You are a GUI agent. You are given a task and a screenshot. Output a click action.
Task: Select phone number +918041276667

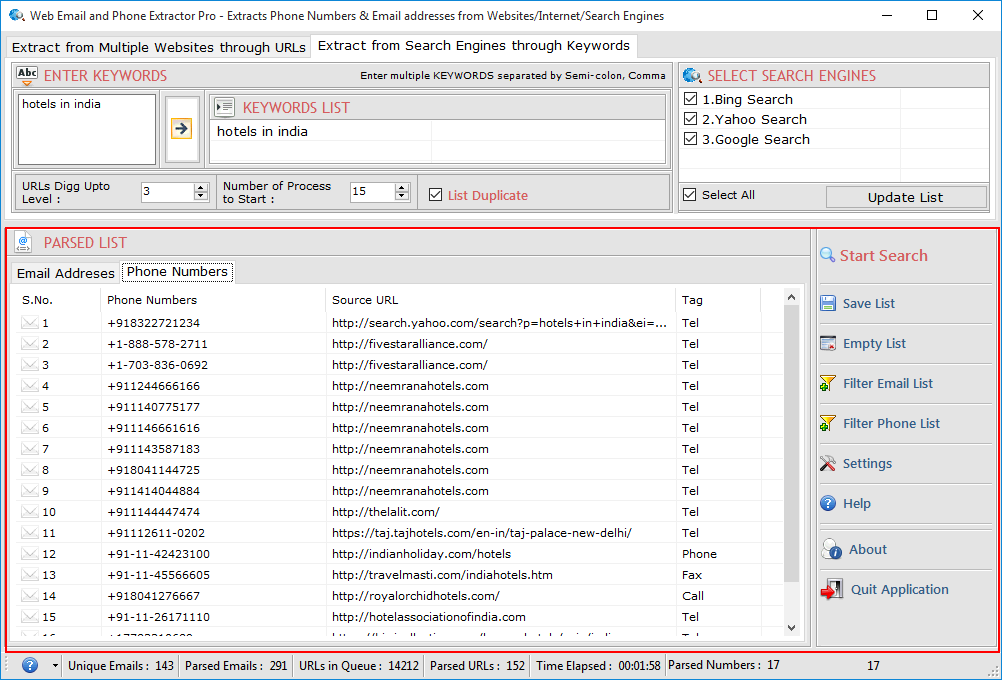153,596
